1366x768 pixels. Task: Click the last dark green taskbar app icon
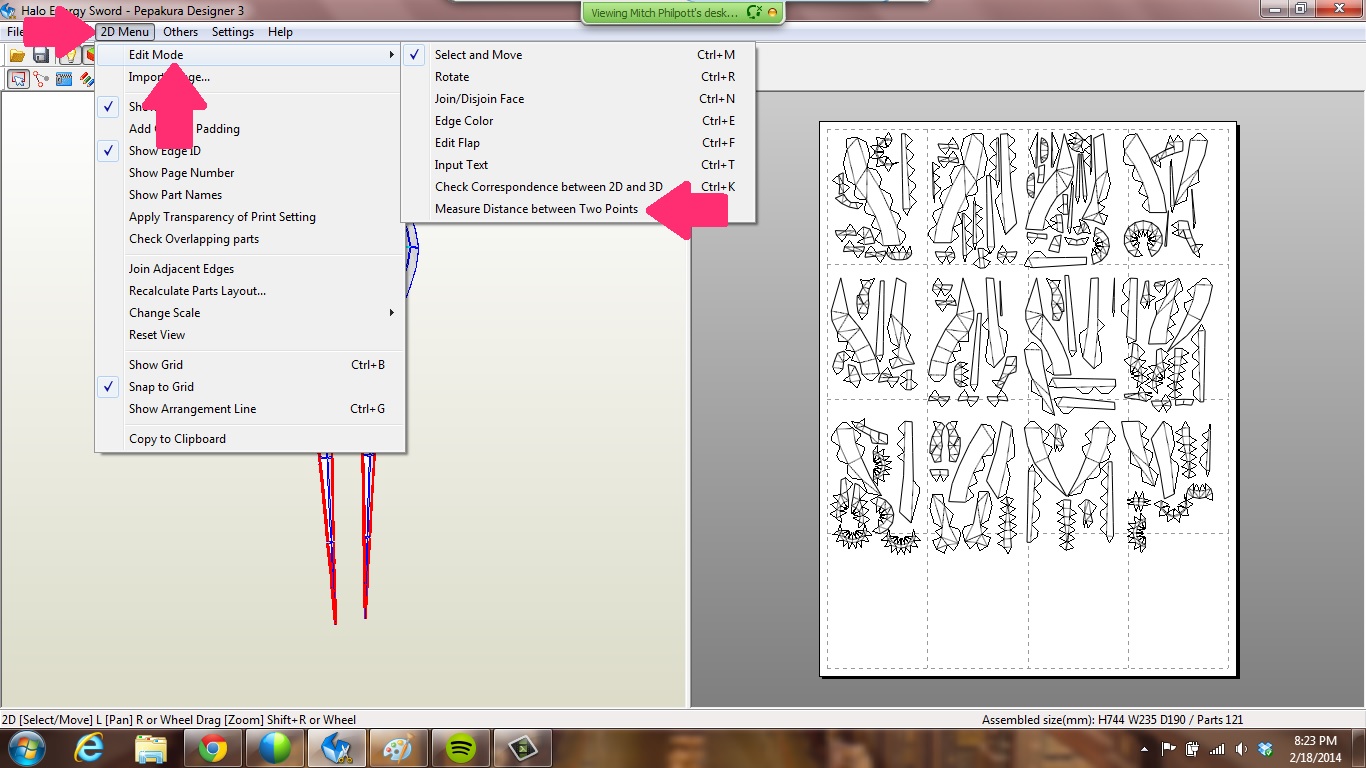point(522,748)
